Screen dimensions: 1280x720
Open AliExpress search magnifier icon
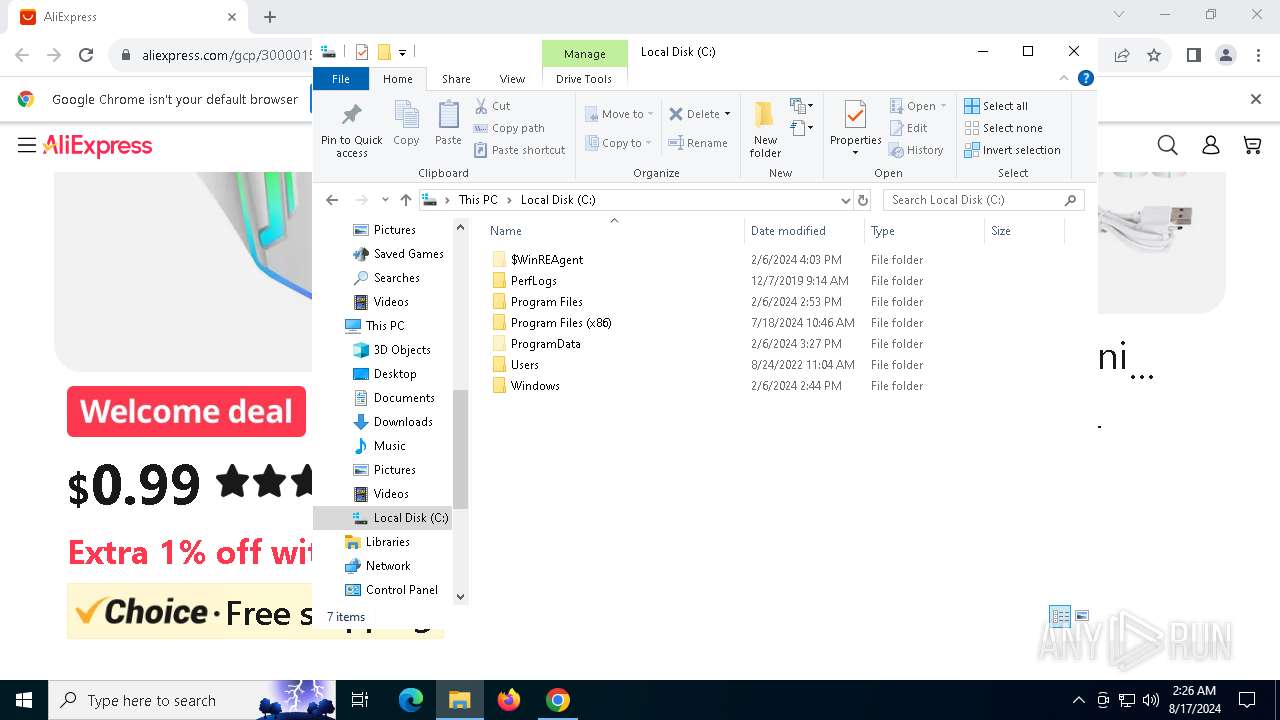point(1167,146)
